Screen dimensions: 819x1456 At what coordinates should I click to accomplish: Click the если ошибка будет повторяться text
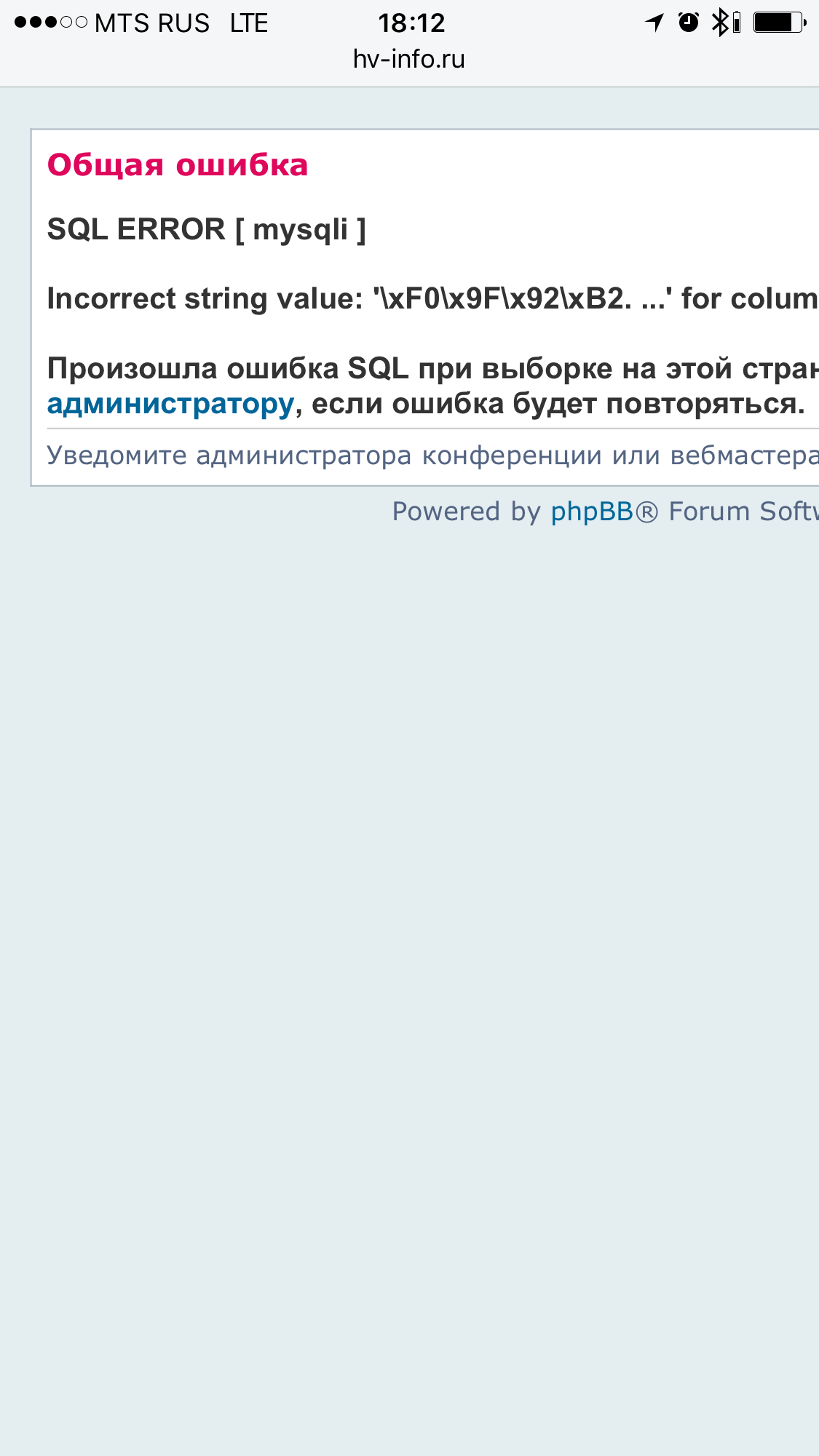pos(558,403)
